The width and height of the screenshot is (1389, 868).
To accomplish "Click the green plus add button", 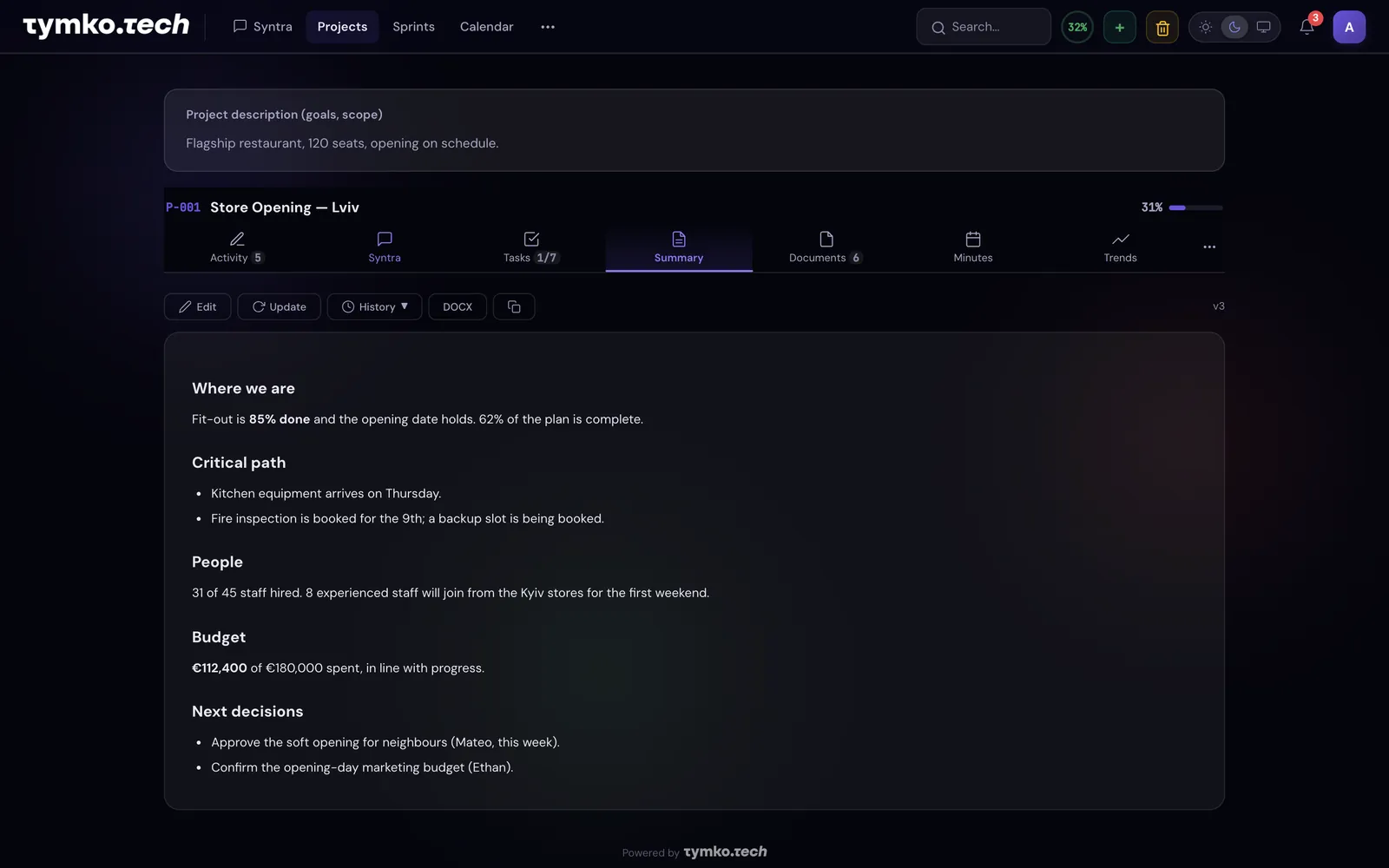I will (1120, 27).
